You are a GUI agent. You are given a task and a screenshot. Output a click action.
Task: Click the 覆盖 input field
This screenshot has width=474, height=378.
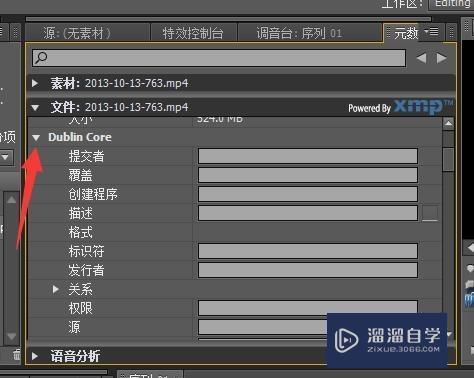click(x=308, y=175)
